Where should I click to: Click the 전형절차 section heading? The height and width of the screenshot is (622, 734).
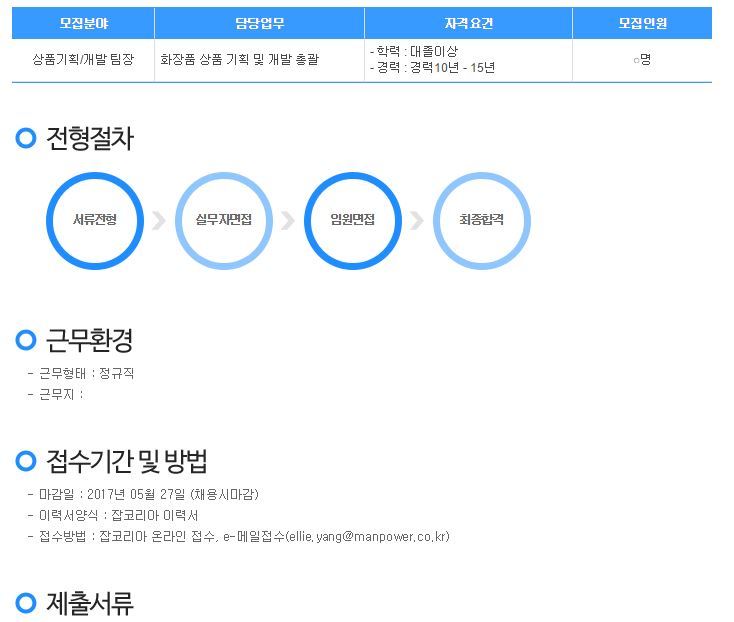point(90,139)
